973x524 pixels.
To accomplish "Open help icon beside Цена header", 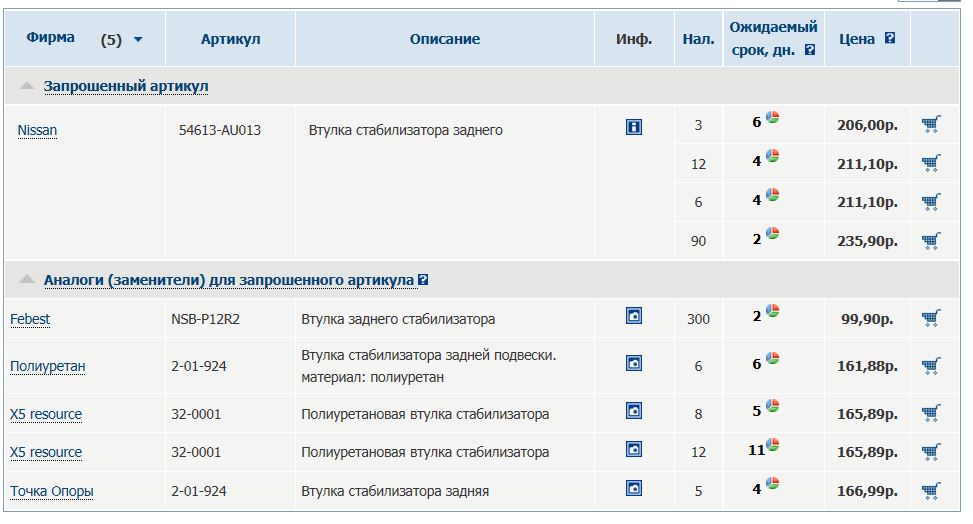I will pyautogui.click(x=890, y=38).
